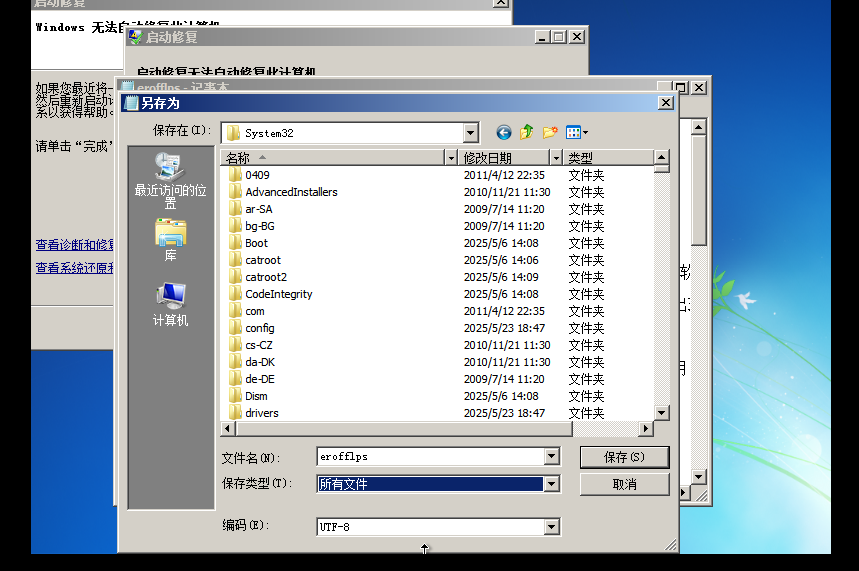Expand the 保存在 location dropdown
Image resolution: width=859 pixels, height=571 pixels.
(x=471, y=133)
